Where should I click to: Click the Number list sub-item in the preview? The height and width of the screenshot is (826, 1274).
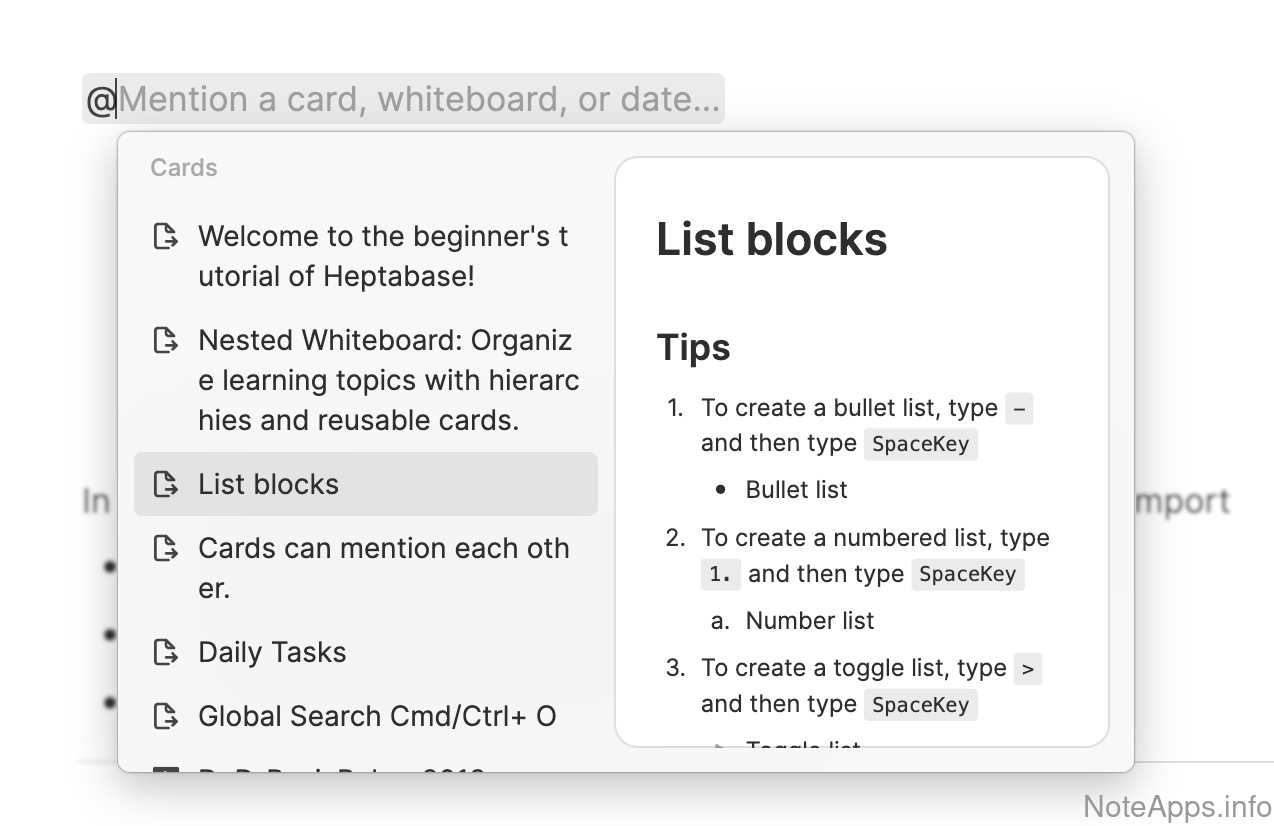[809, 621]
